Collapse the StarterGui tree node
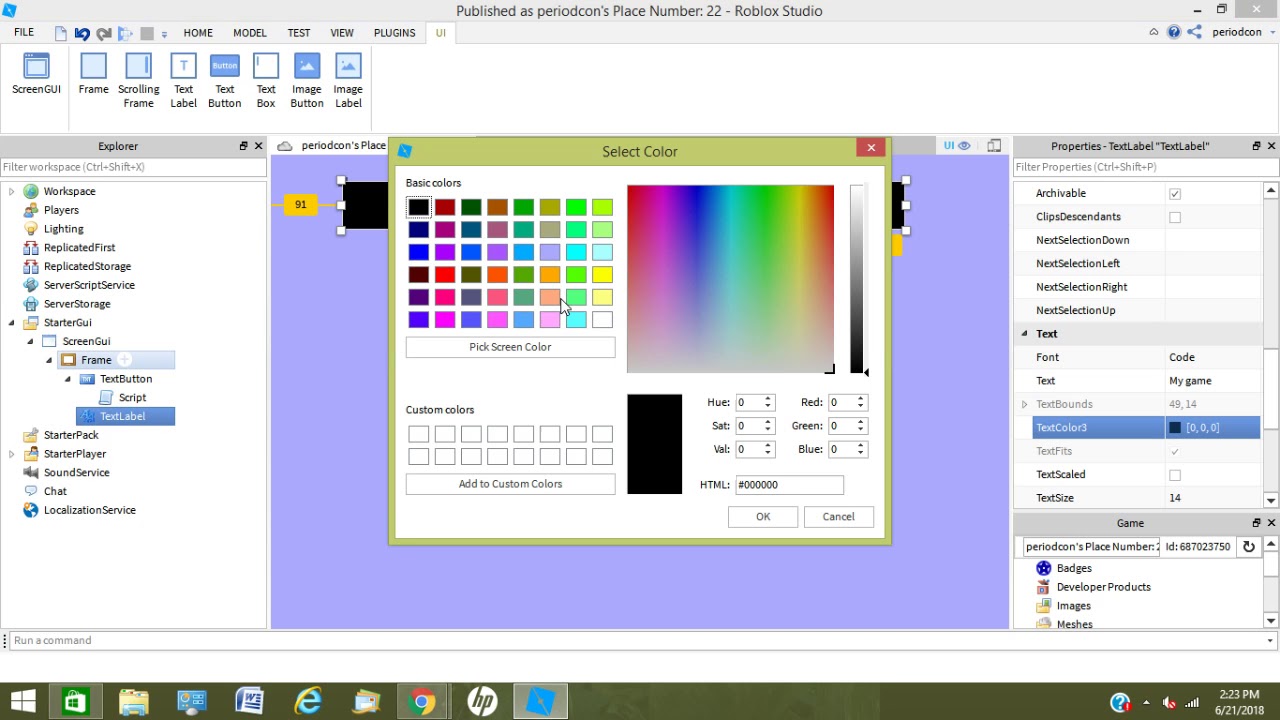 coord(11,323)
